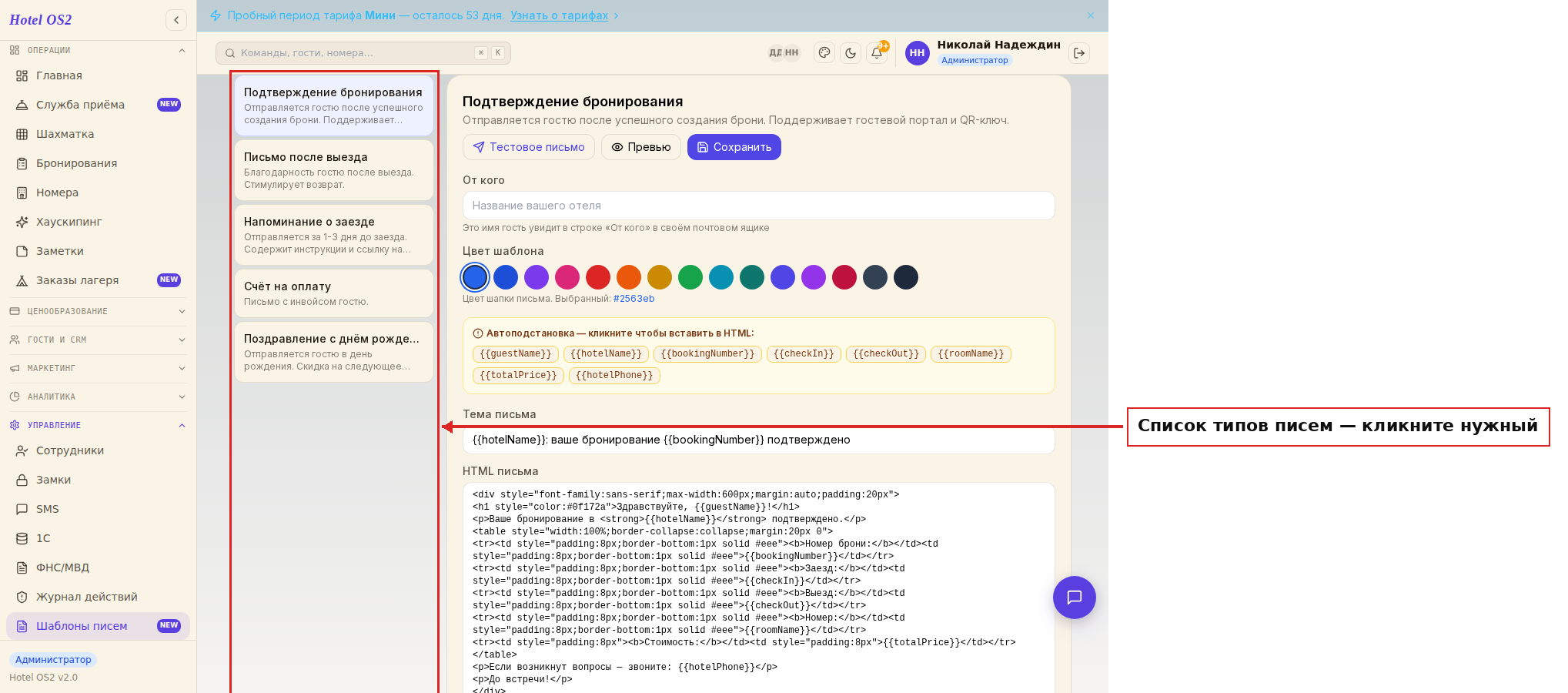
Task: Open Служба приёма section
Action: tap(98, 105)
